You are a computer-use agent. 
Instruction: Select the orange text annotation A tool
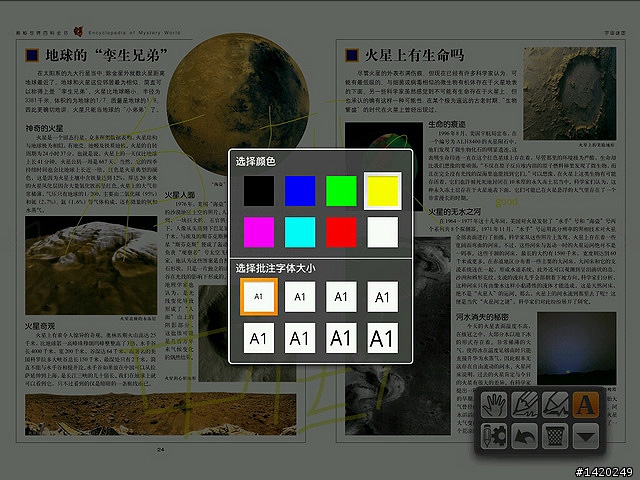[586, 404]
